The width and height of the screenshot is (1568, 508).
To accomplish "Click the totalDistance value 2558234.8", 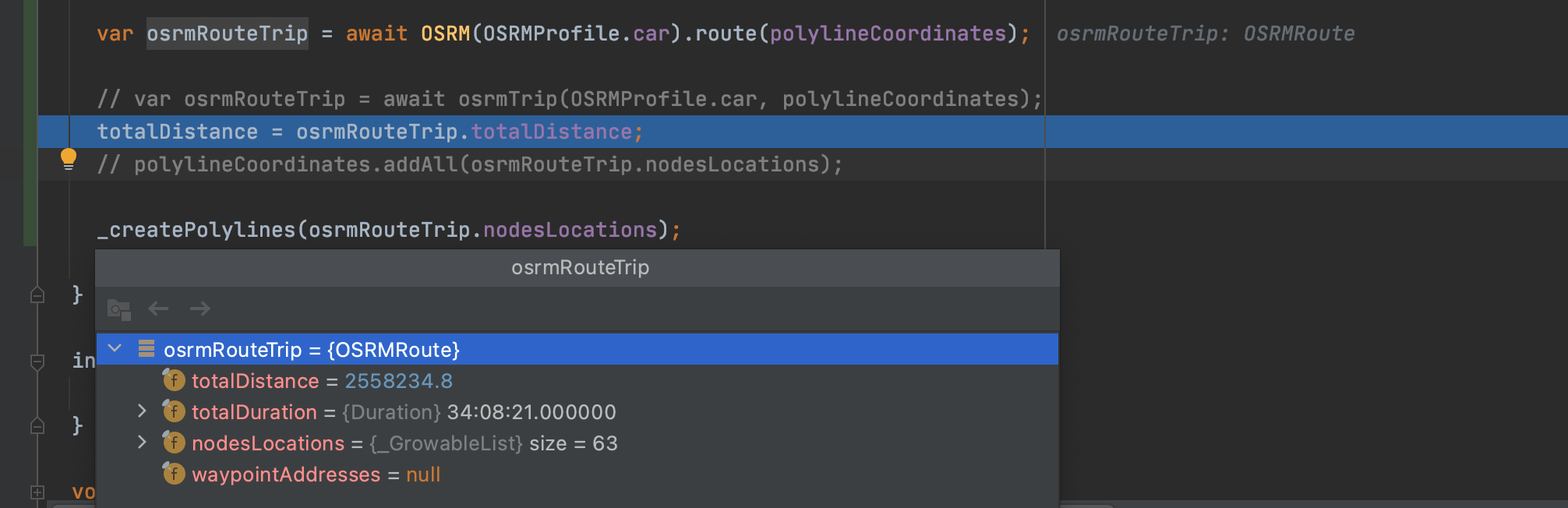I will pos(399,381).
